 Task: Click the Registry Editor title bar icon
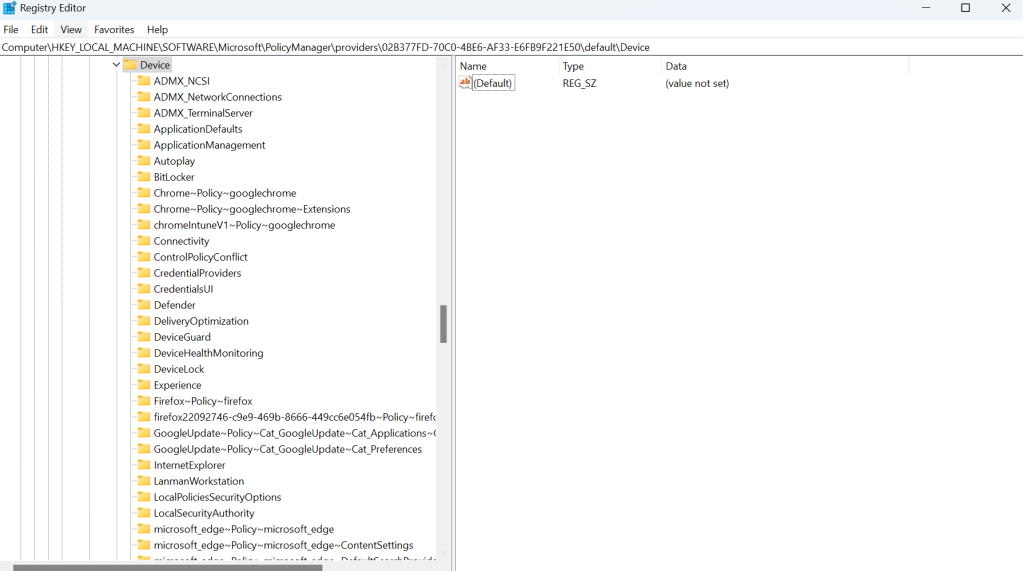(x=9, y=8)
